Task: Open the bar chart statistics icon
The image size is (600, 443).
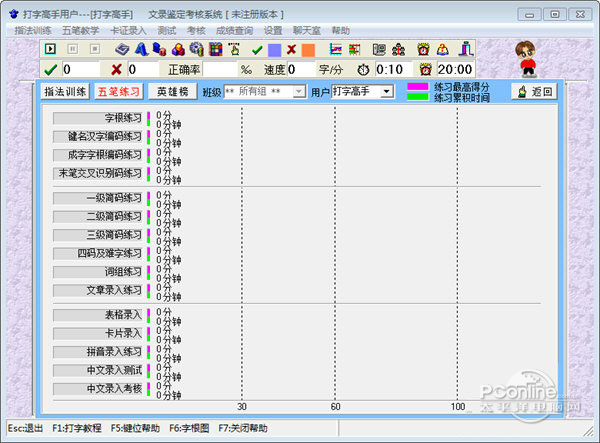Action: (354, 49)
